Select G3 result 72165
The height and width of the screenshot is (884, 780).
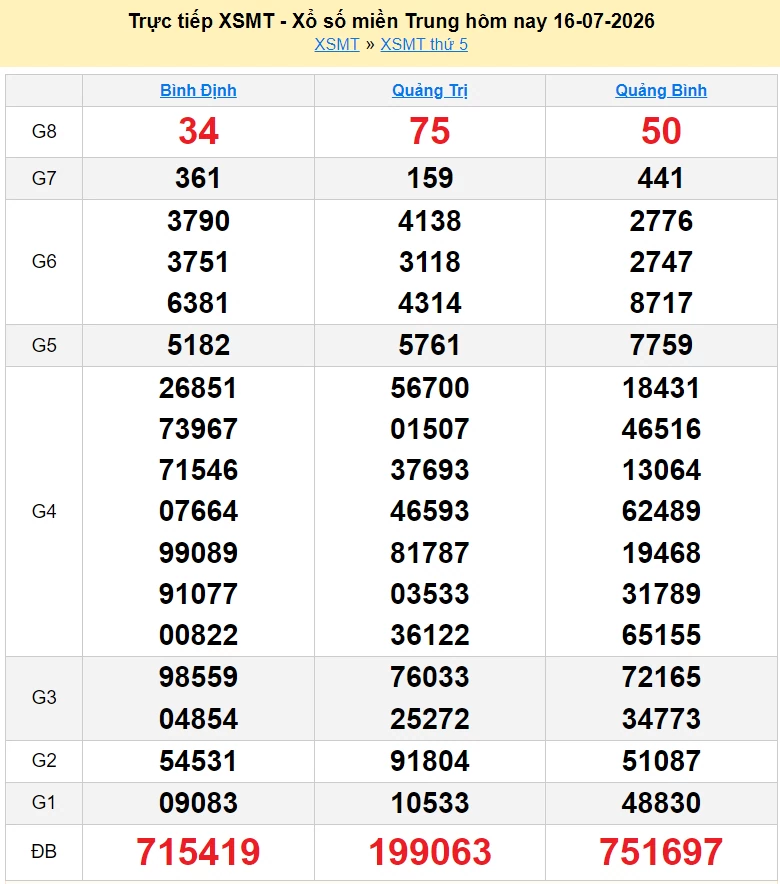tap(661, 677)
